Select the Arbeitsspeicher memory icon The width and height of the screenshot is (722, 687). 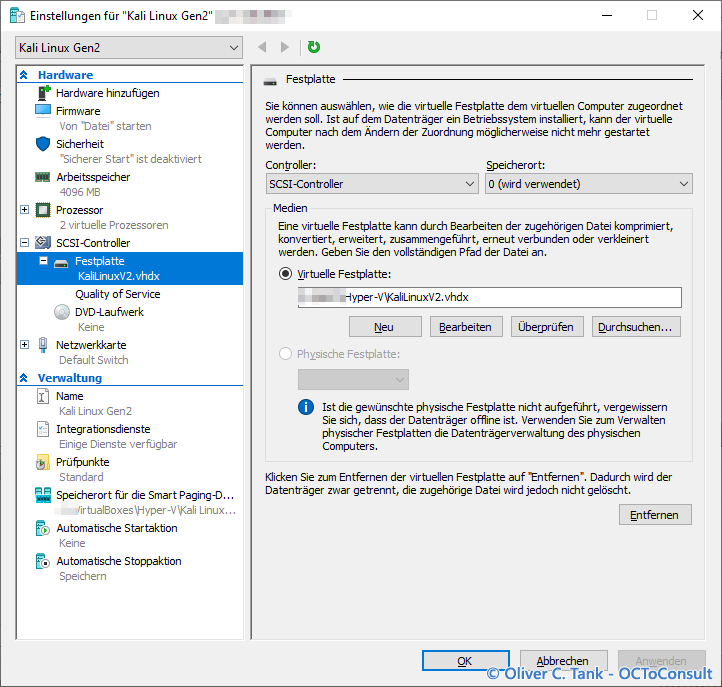point(43,177)
